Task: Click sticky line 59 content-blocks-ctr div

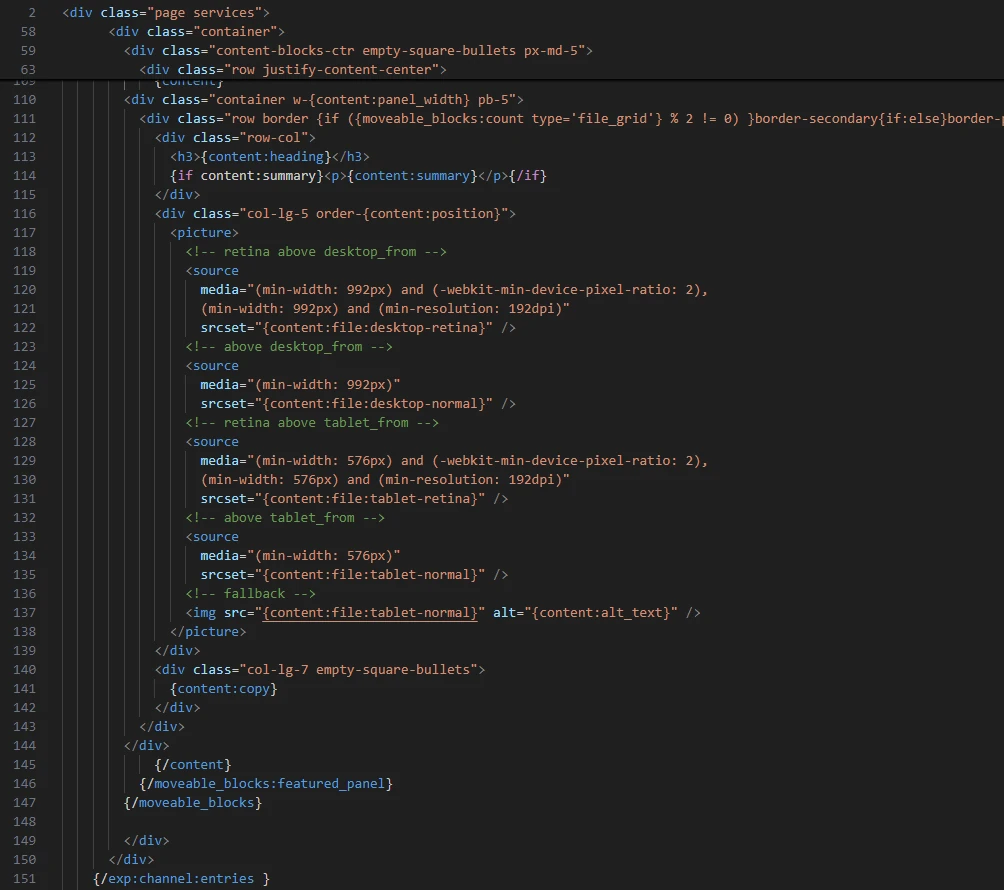Action: 359,51
